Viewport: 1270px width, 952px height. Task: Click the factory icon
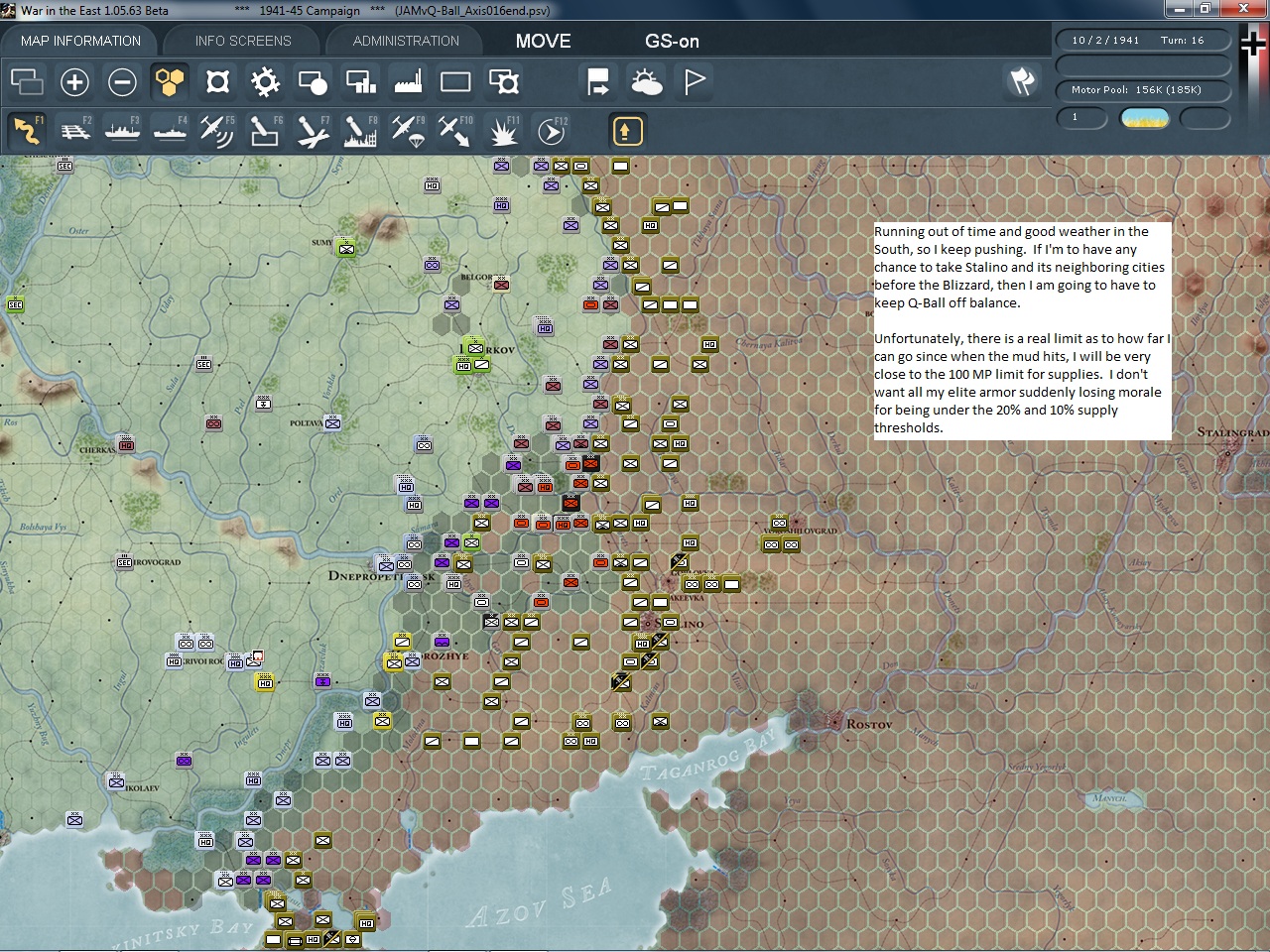(x=408, y=82)
